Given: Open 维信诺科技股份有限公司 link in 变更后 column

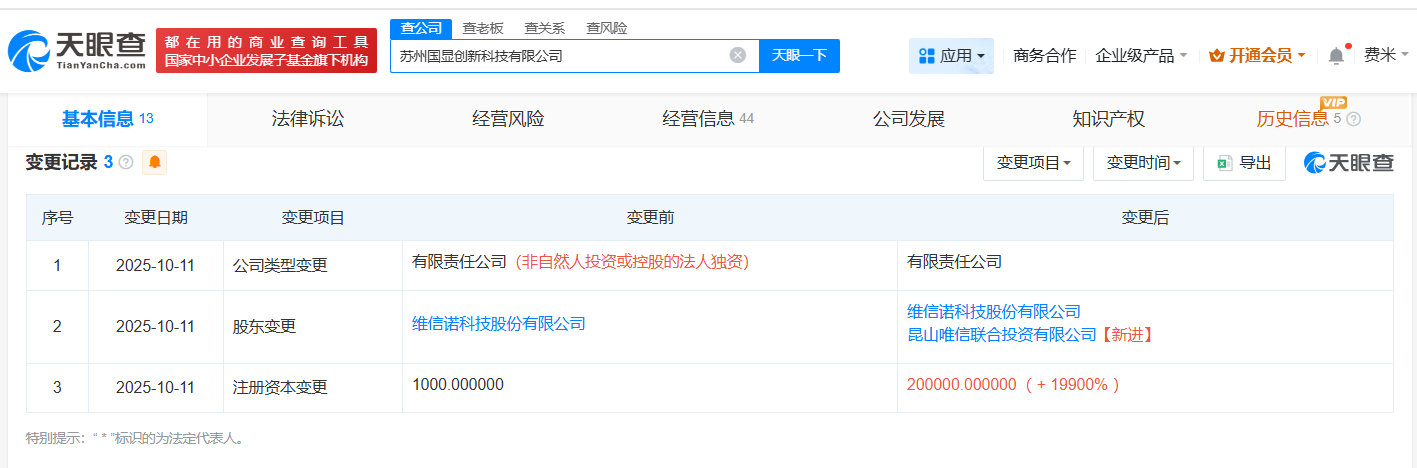Looking at the screenshot, I should (x=994, y=312).
